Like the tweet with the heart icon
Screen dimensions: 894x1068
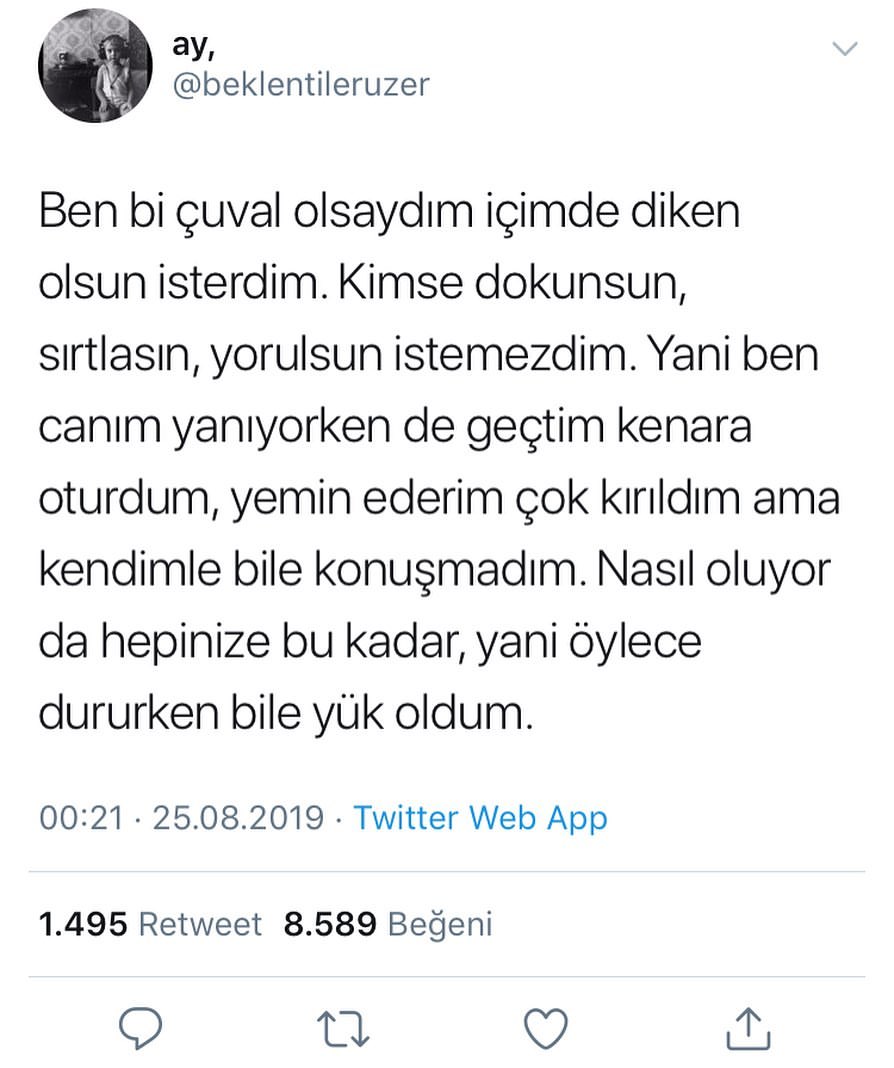pos(546,1028)
